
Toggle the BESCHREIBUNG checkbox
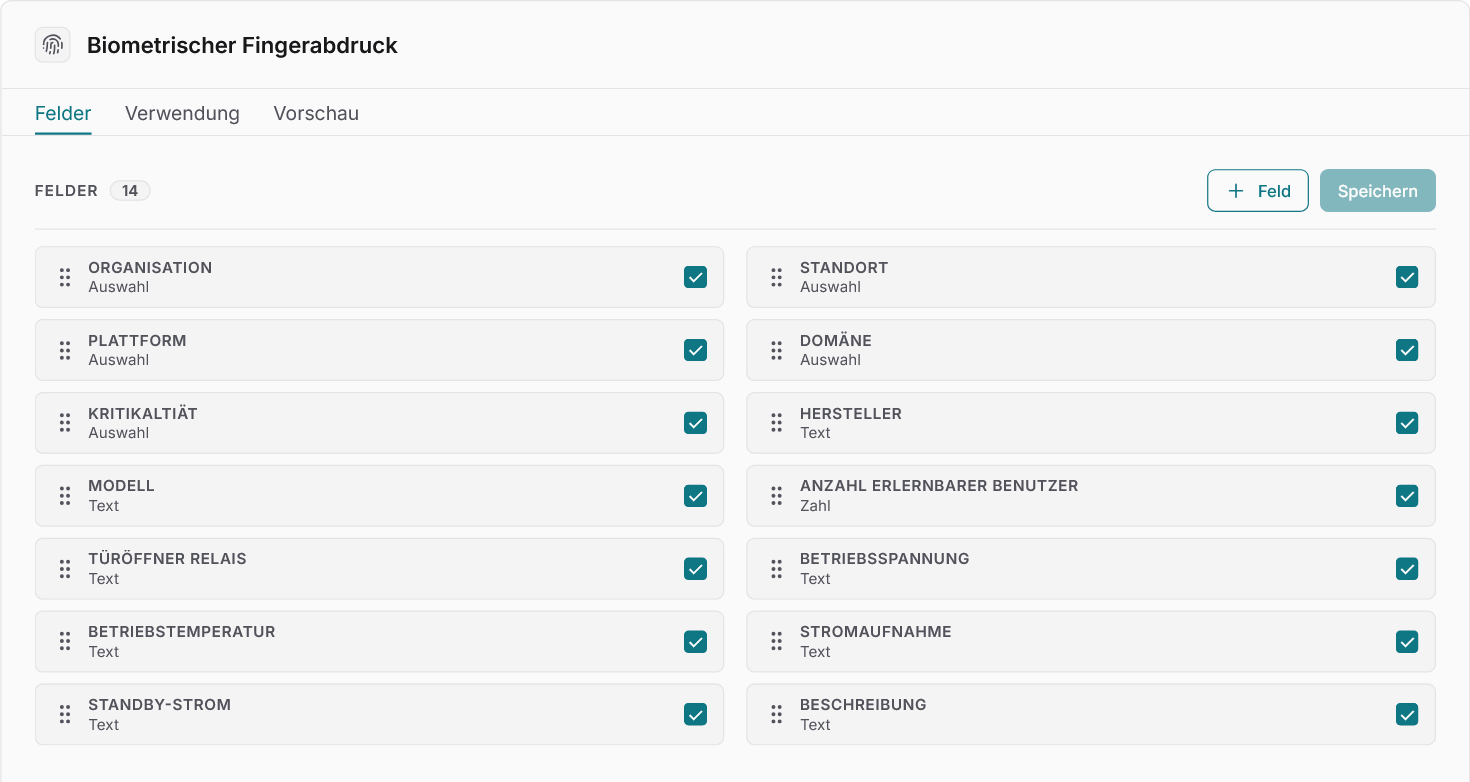[1407, 715]
